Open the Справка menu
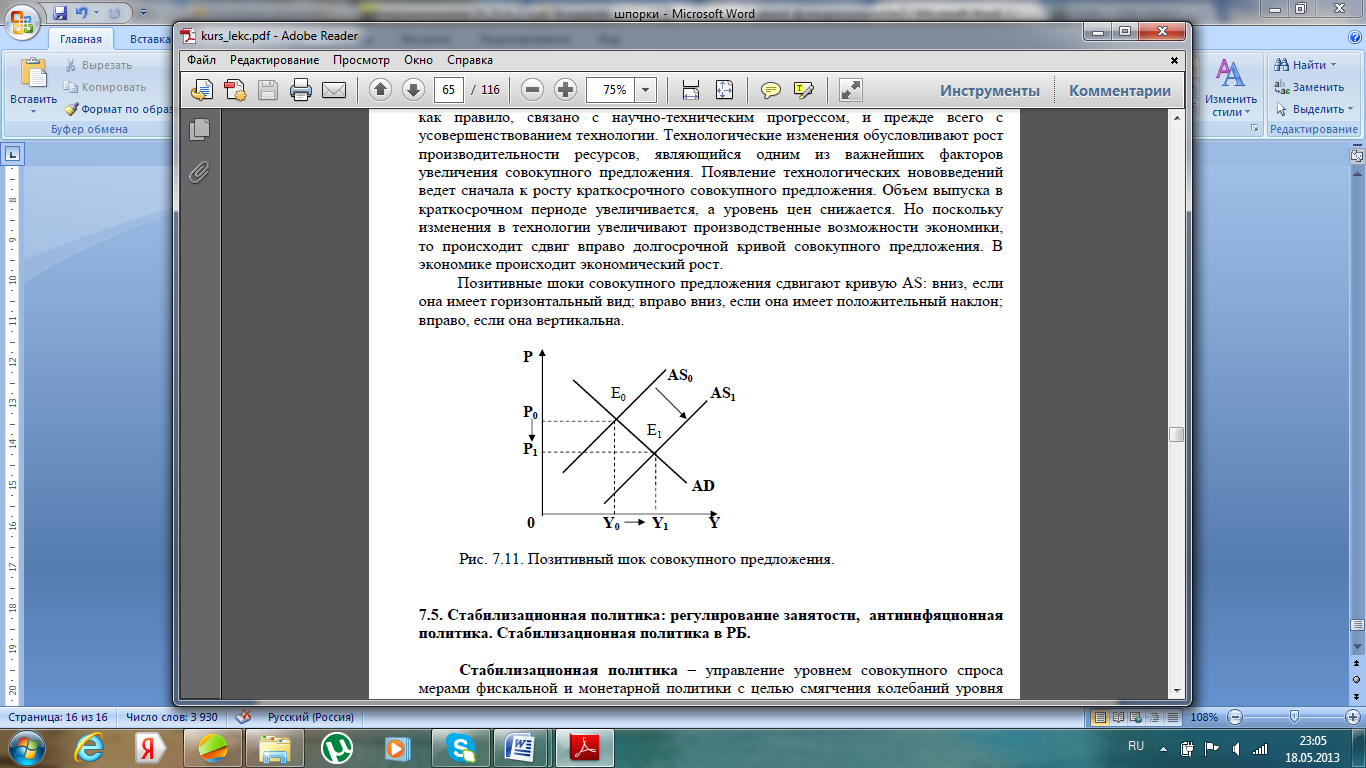 pos(470,60)
